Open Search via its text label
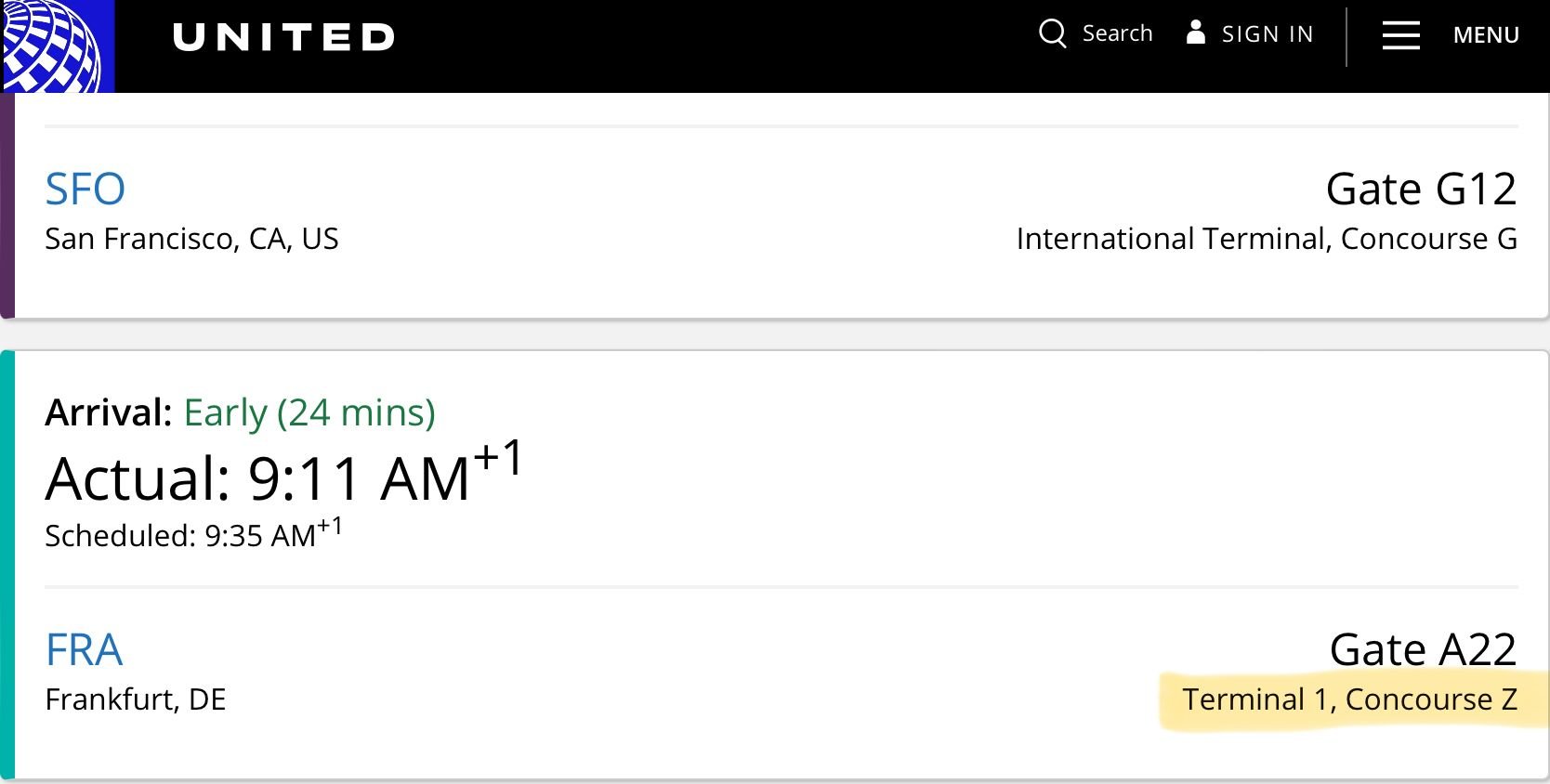The image size is (1550, 784). click(1117, 33)
